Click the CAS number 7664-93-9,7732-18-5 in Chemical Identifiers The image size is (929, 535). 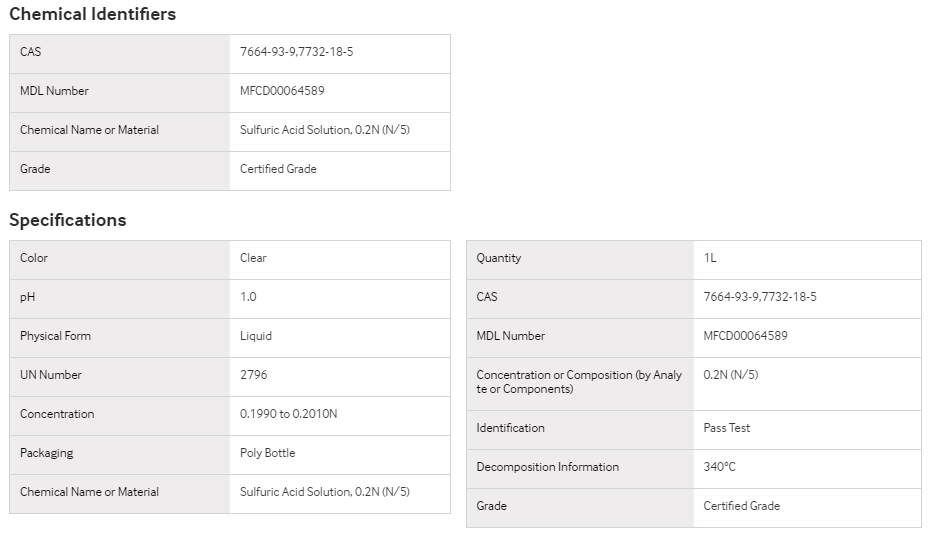[x=296, y=52]
